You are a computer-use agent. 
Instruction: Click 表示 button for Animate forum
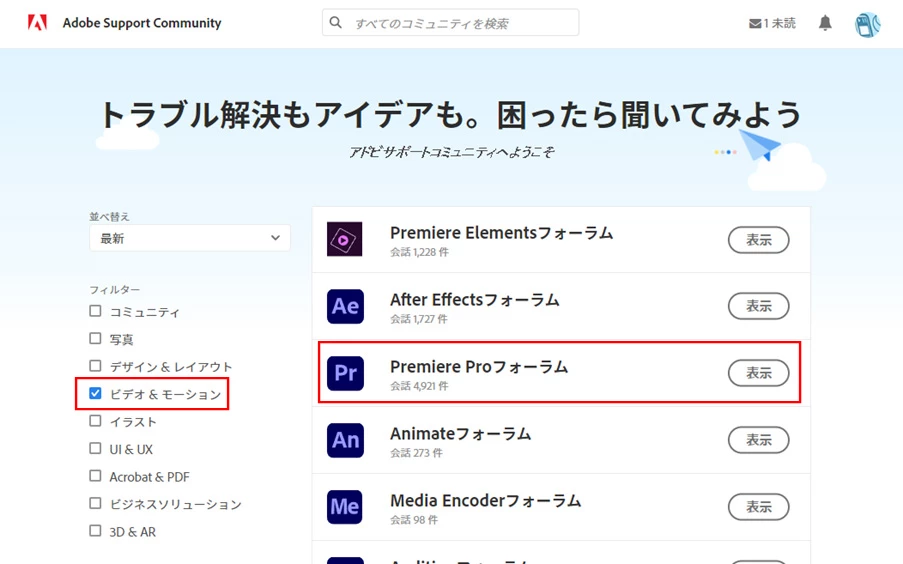coord(758,440)
